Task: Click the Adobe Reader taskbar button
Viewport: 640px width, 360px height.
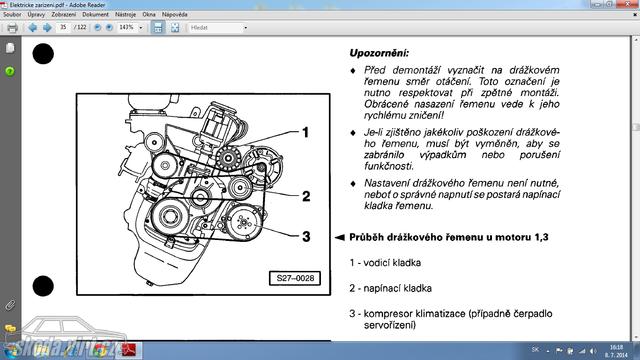Action: pos(129,351)
